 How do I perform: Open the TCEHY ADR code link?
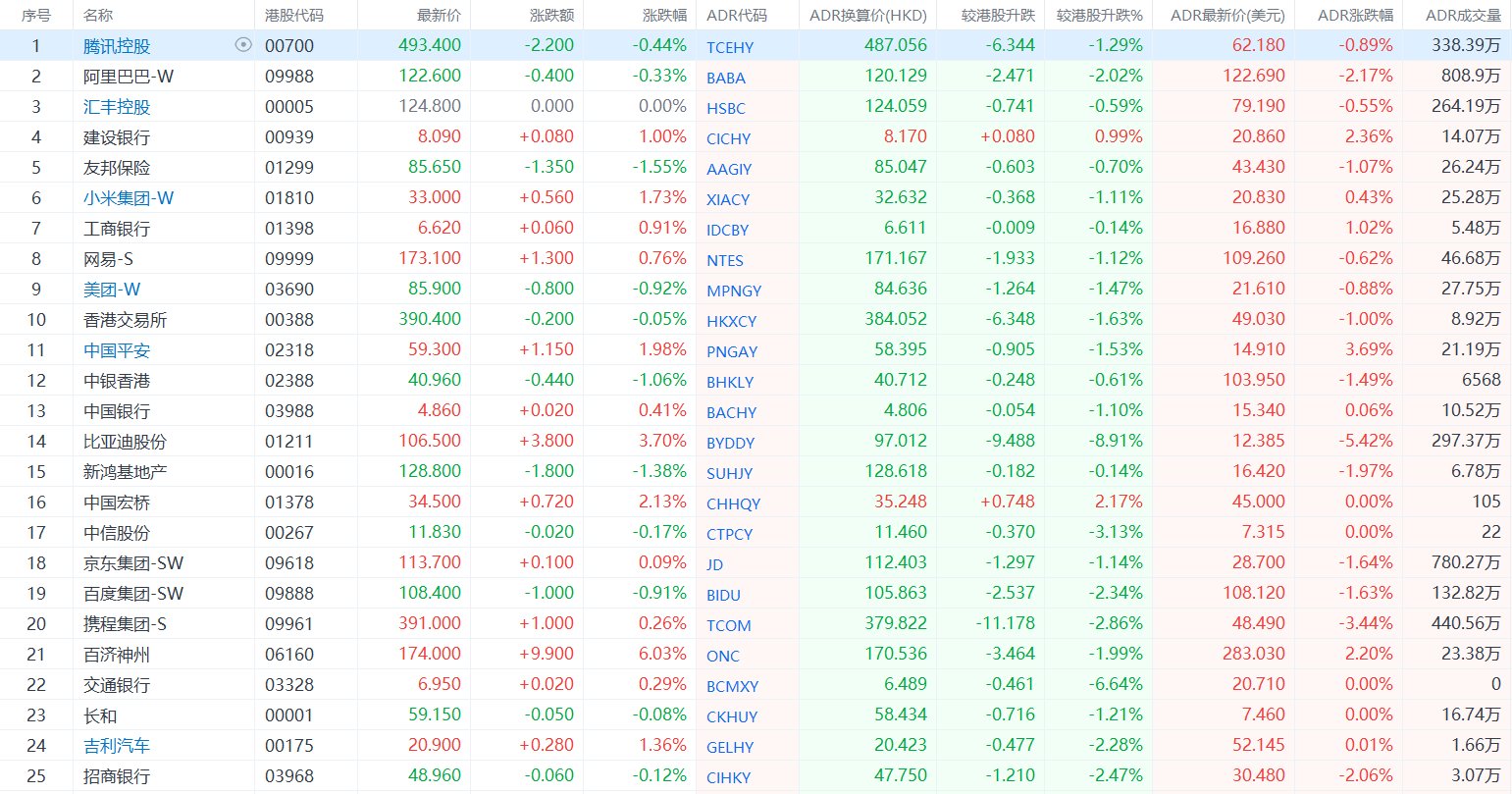click(730, 47)
